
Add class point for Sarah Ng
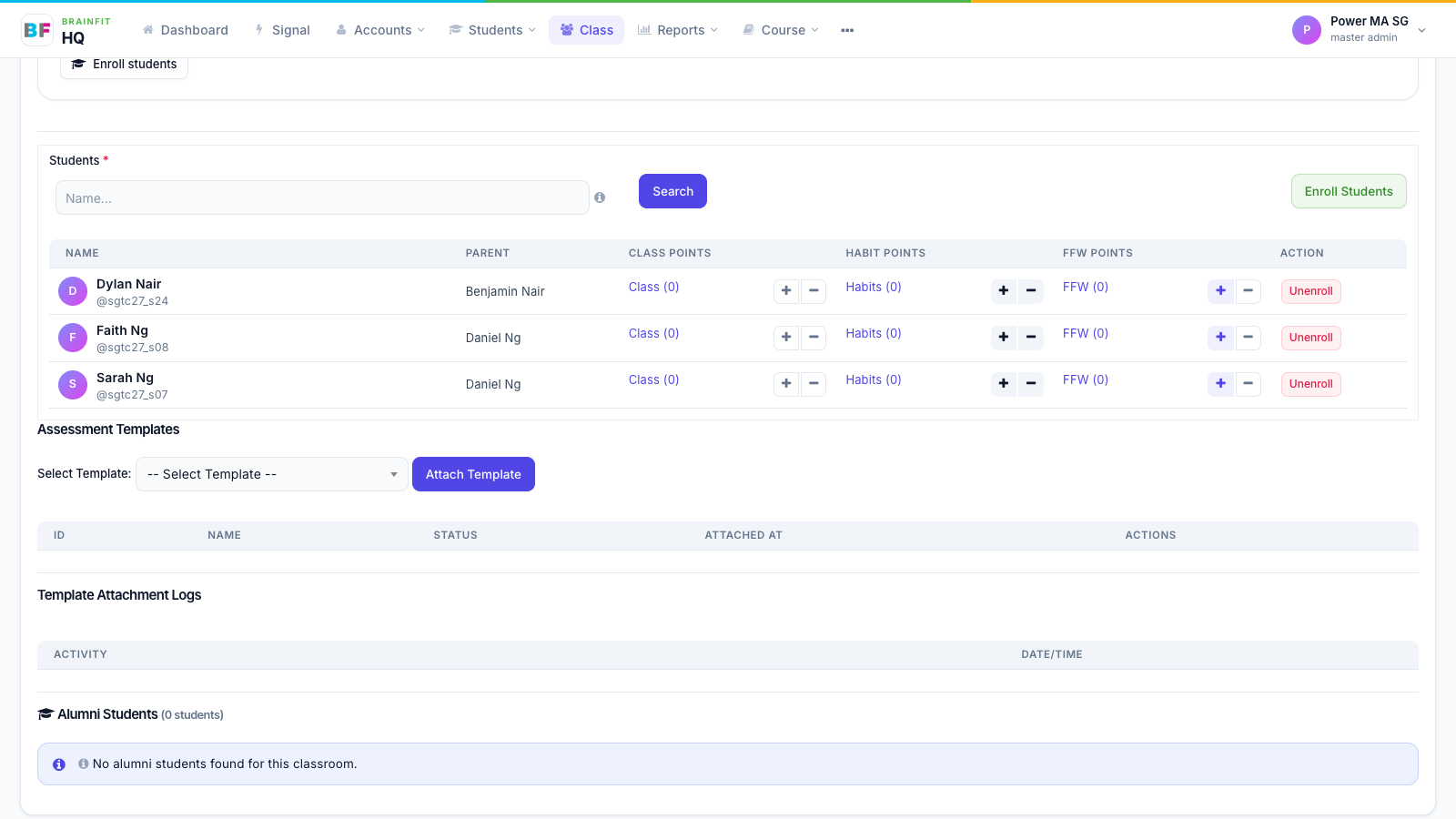tap(786, 384)
